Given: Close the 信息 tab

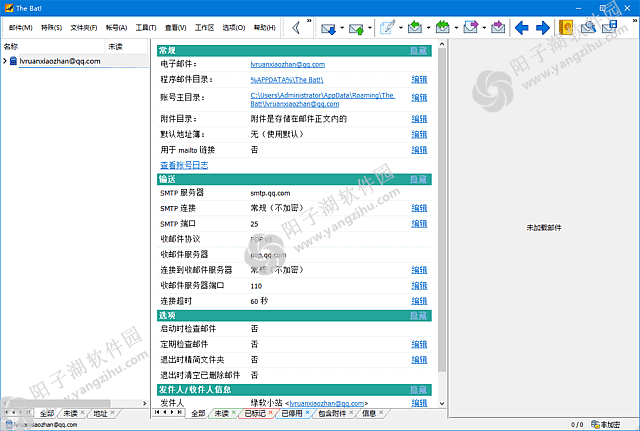Looking at the screenshot, I should pyautogui.click(x=381, y=413).
